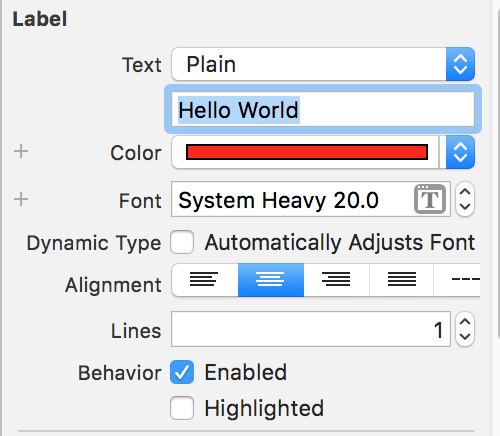Click the Lines number field
Image resolution: width=500 pixels, height=436 pixels.
[x=311, y=329]
